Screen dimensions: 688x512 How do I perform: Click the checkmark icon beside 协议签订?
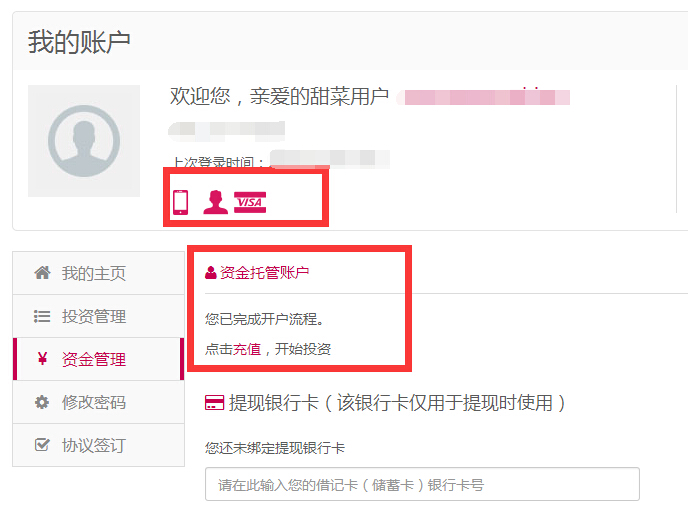click(42, 445)
